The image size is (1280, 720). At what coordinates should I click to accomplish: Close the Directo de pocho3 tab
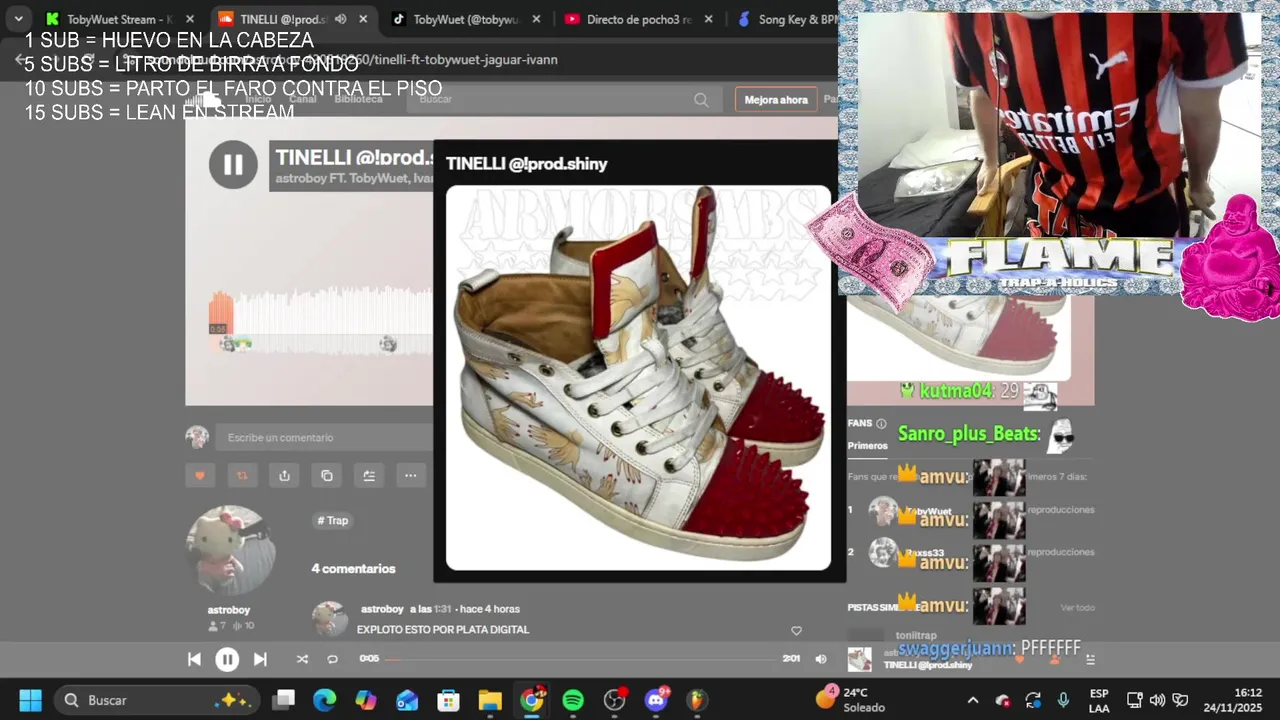click(x=709, y=19)
